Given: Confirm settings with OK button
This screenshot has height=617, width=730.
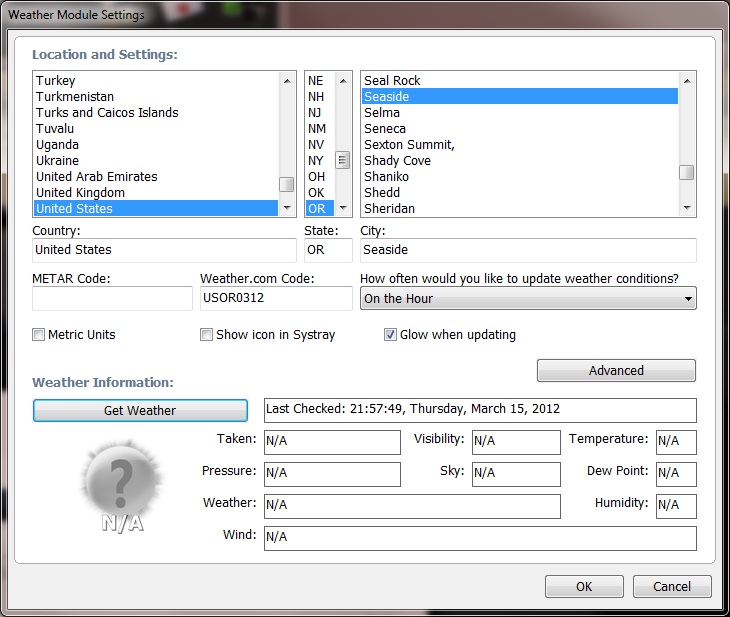Looking at the screenshot, I should point(584,587).
